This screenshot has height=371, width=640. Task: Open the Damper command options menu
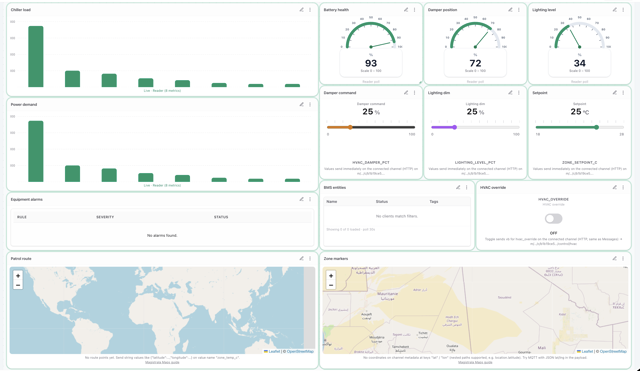click(x=414, y=93)
